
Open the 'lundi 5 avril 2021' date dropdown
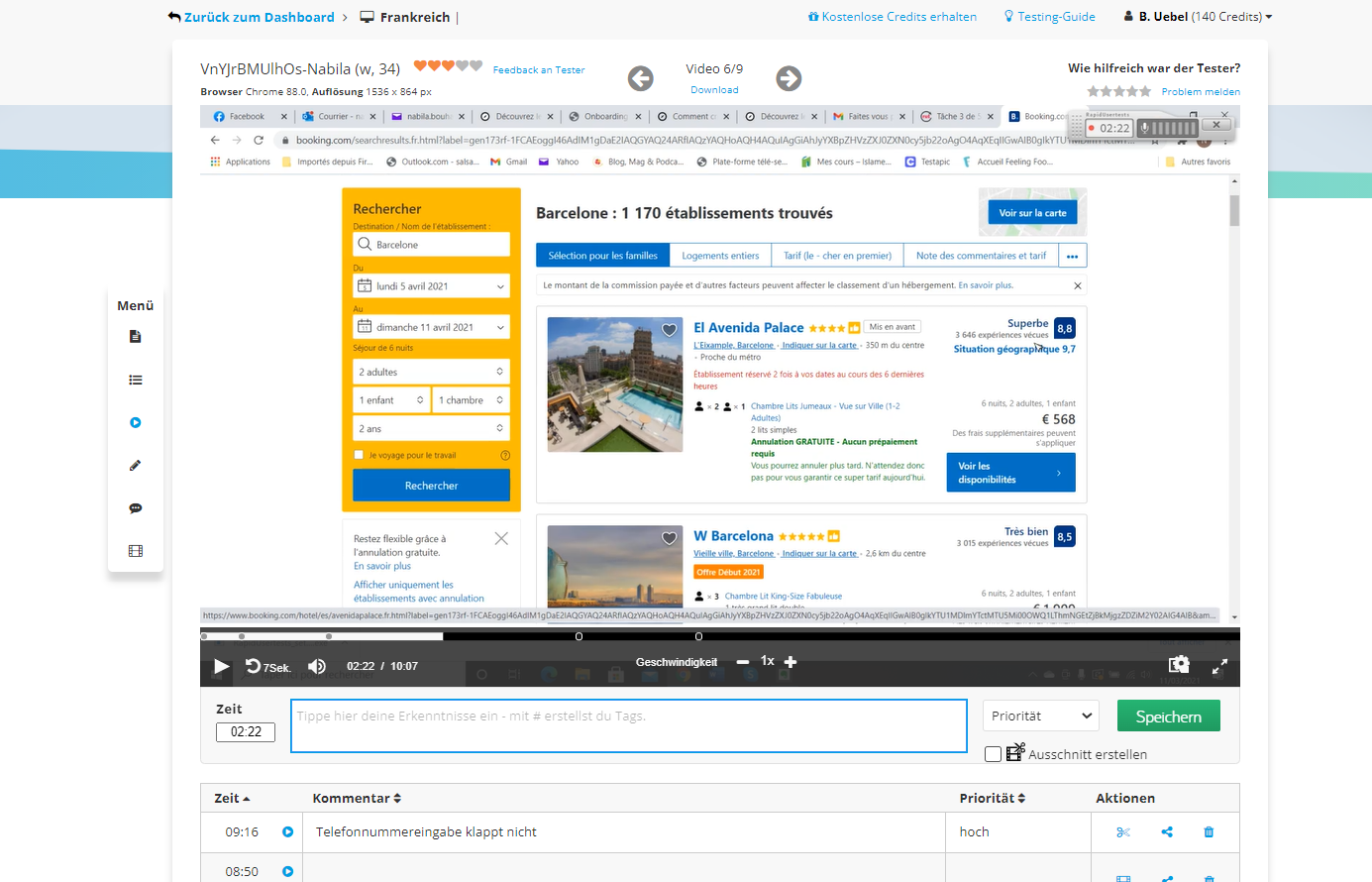tap(431, 284)
